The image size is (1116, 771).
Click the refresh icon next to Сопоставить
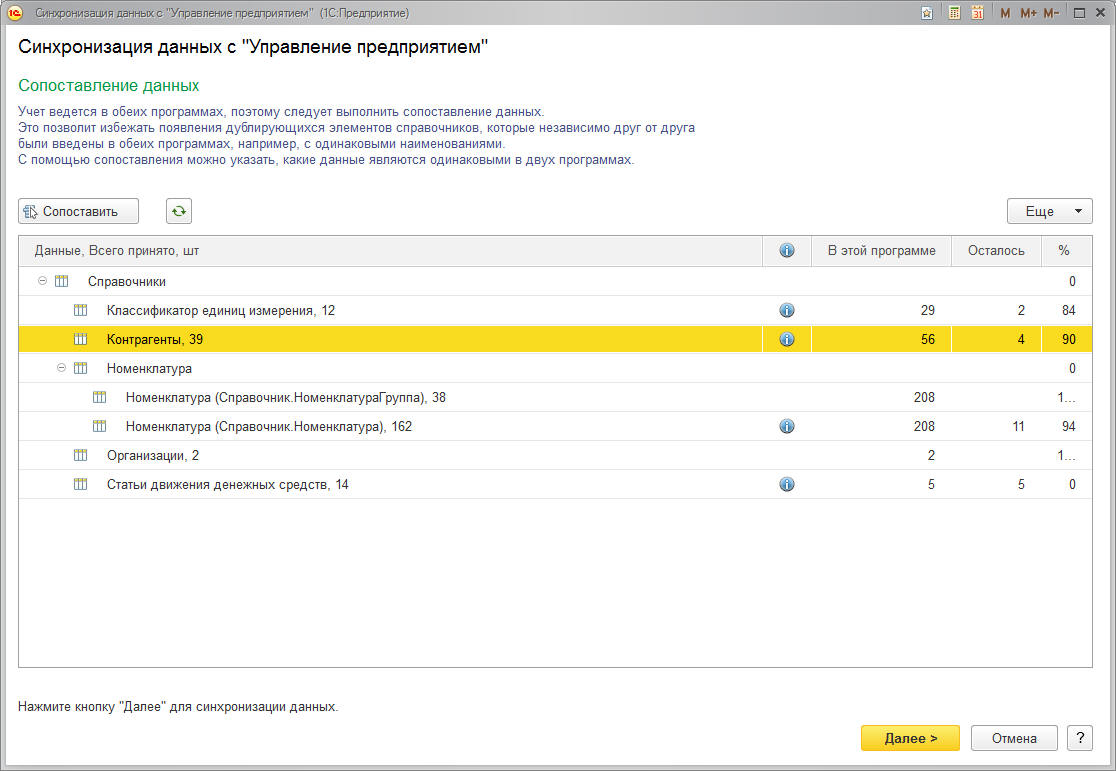(x=178, y=211)
